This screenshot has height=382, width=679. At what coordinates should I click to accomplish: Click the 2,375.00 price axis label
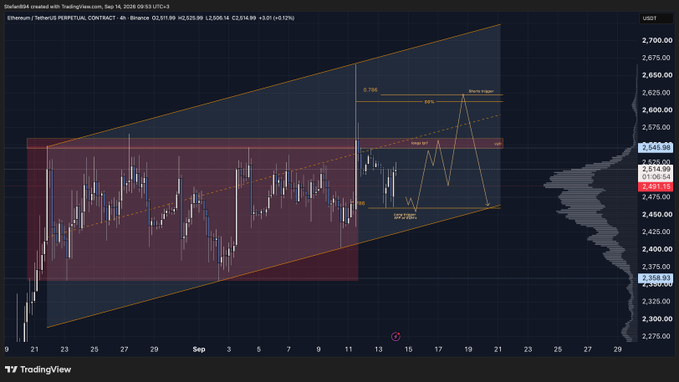click(x=657, y=266)
